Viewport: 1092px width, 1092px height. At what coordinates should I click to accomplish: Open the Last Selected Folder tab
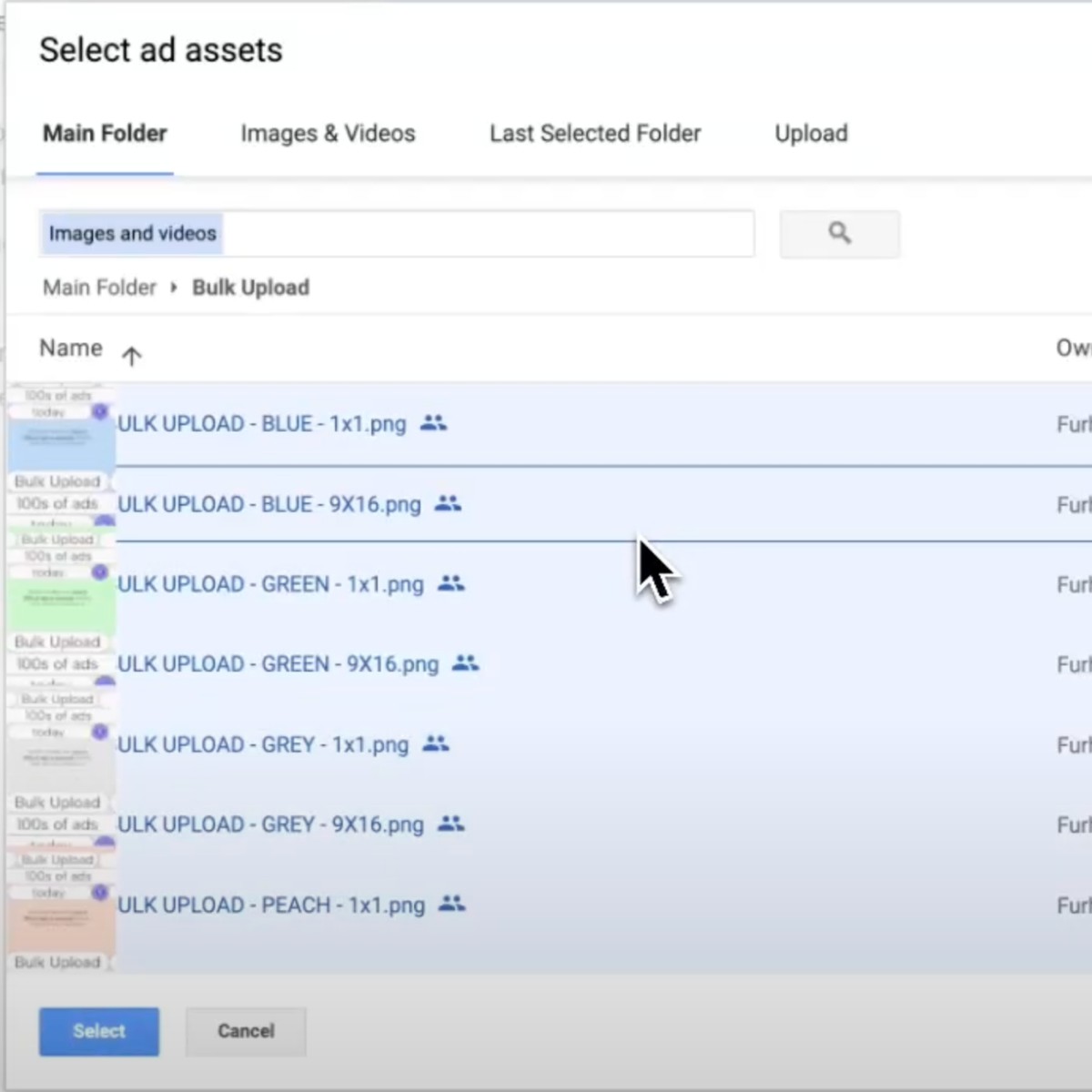click(x=595, y=134)
